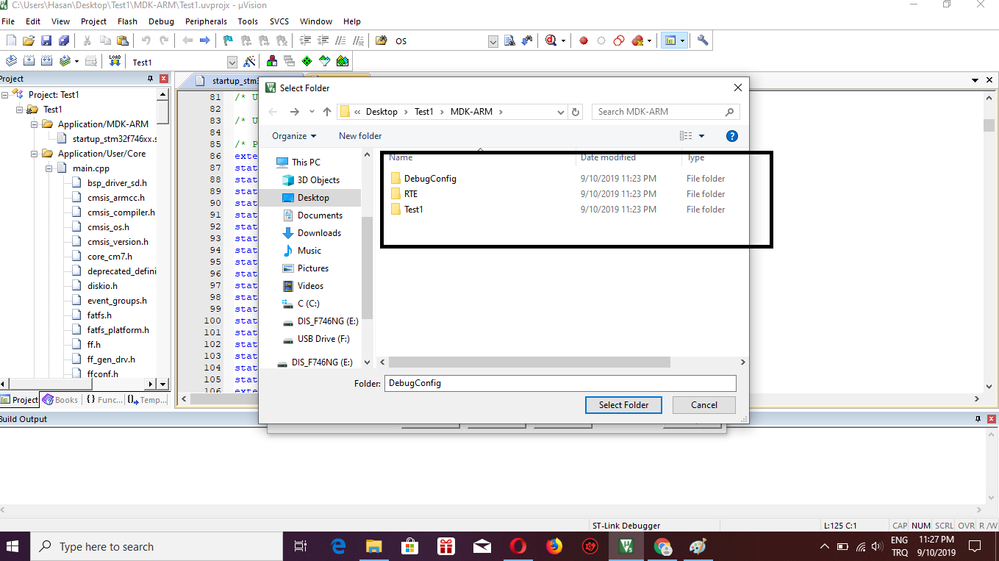Image resolution: width=999 pixels, height=561 pixels.
Task: Open Recent locations dropdown beside Forward arrow
Action: (x=312, y=111)
